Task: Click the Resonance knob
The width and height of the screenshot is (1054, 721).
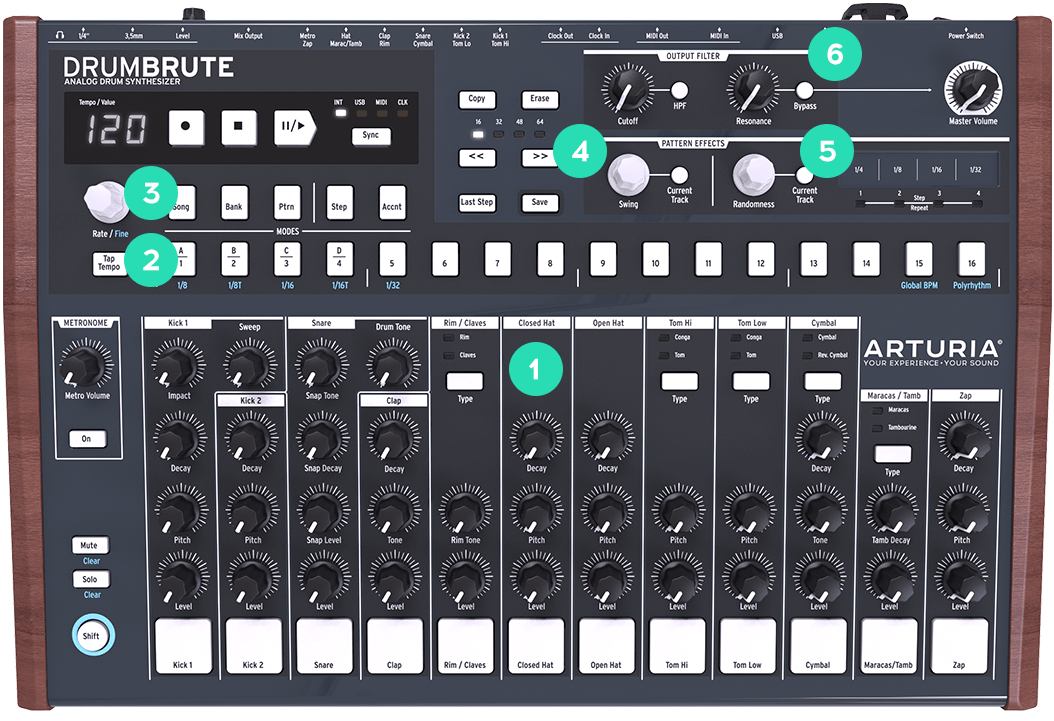Action: [x=753, y=90]
